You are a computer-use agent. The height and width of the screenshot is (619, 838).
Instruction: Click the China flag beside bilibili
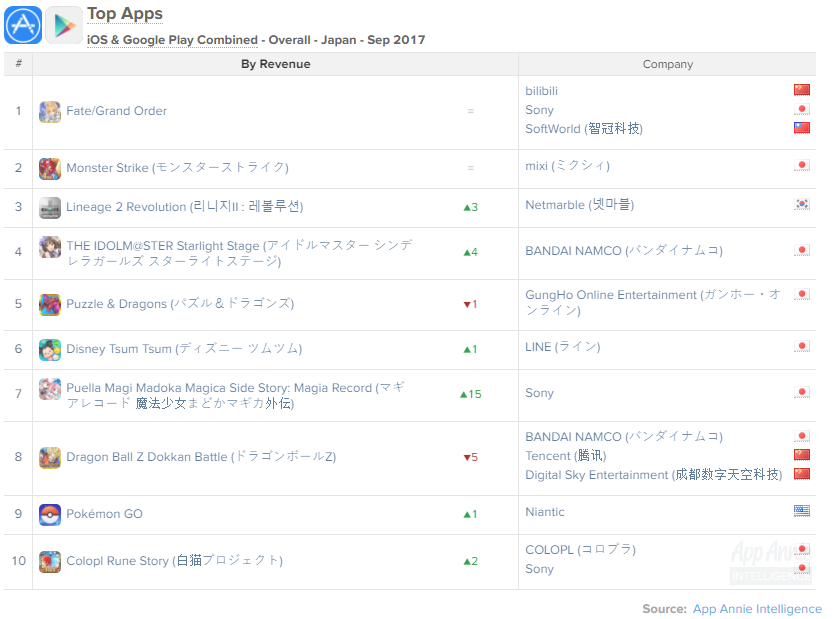(x=802, y=90)
